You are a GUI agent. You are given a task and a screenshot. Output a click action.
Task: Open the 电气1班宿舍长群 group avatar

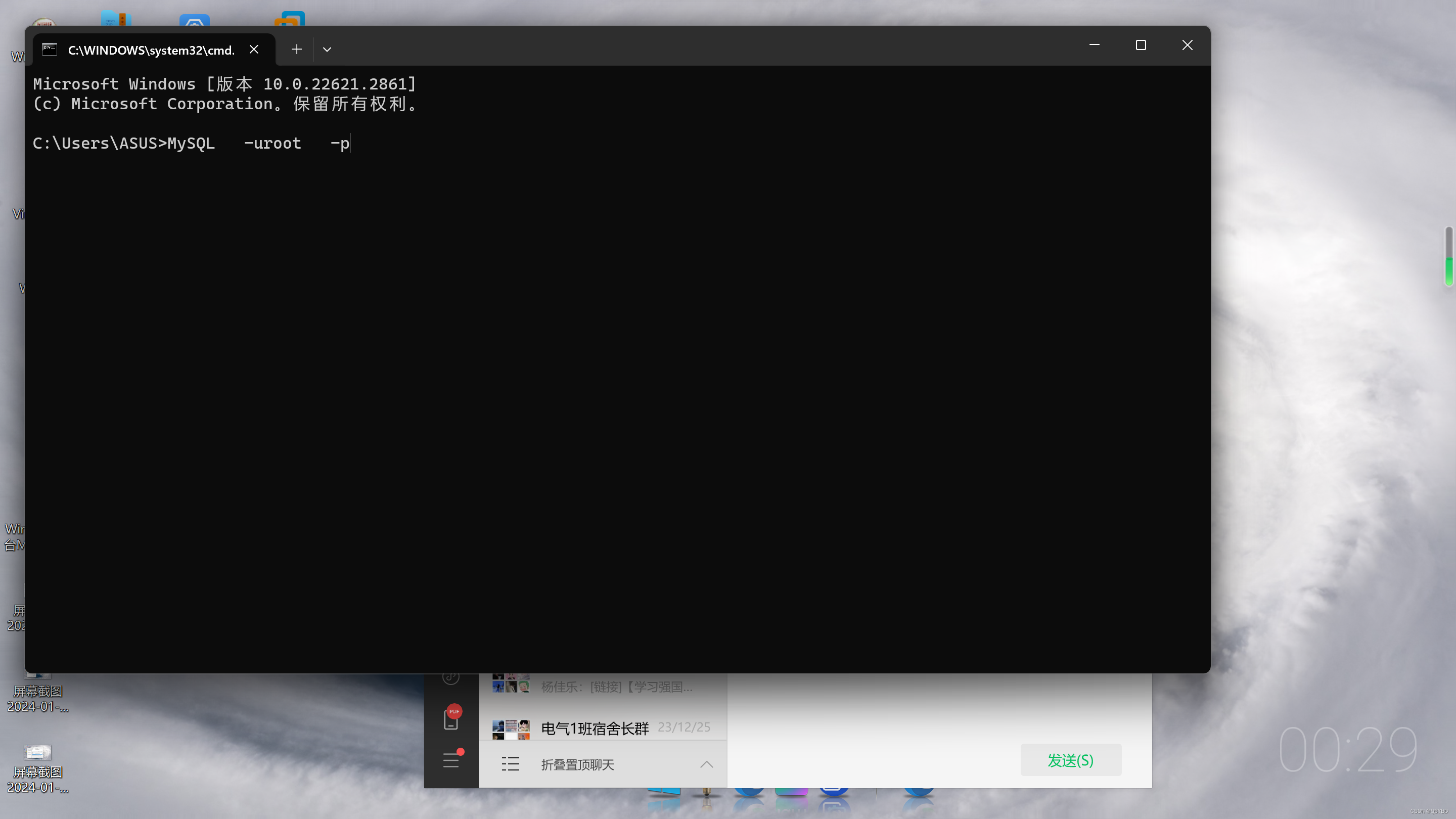[x=511, y=729]
